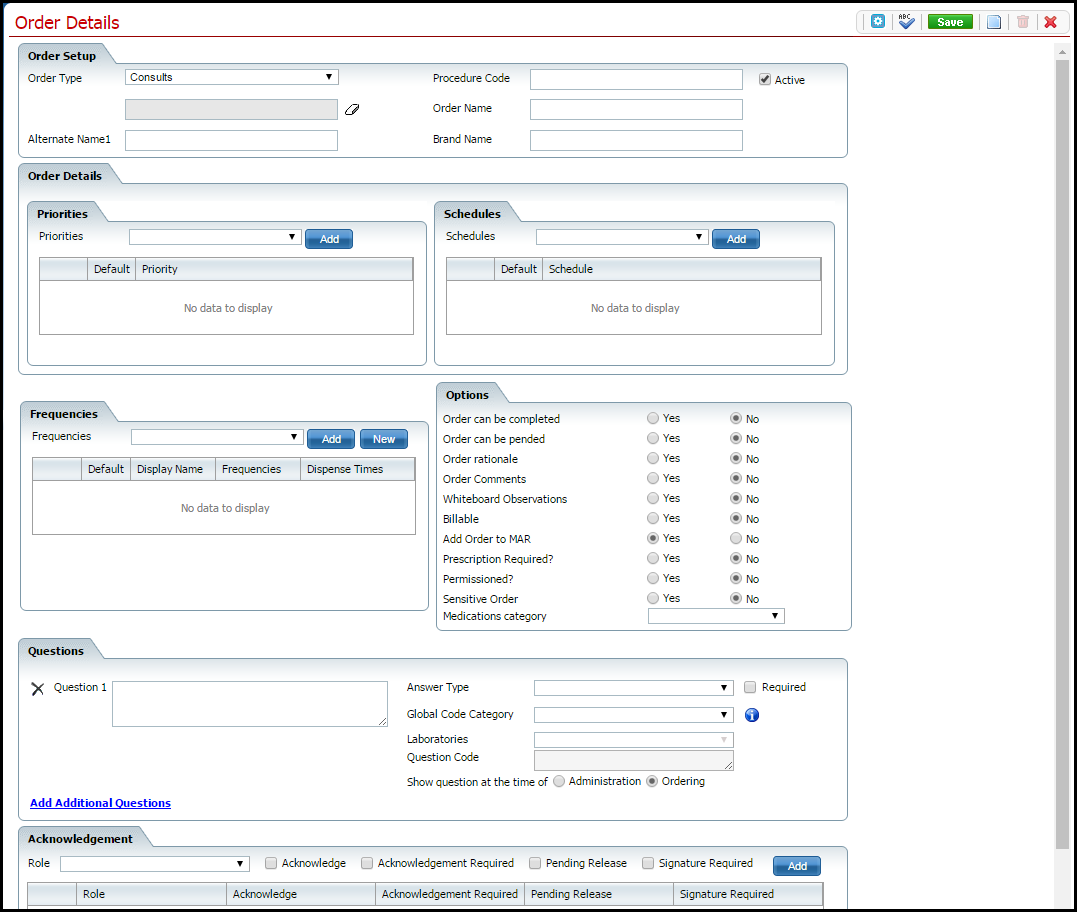Set Add Order to MAR to No
The image size is (1077, 912).
[x=736, y=538]
